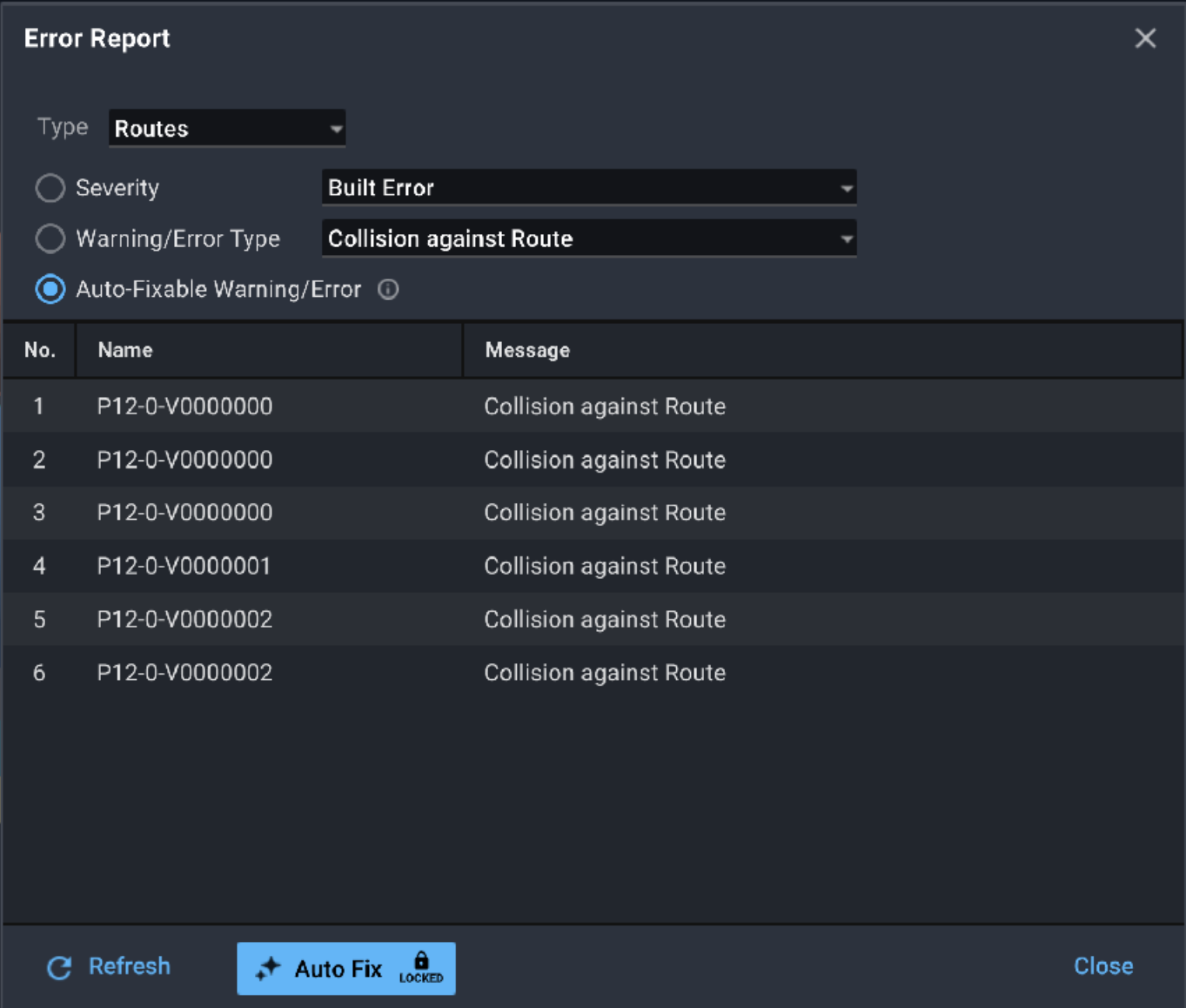
Task: Click the Collision against Route message in row 5
Action: 605,619
